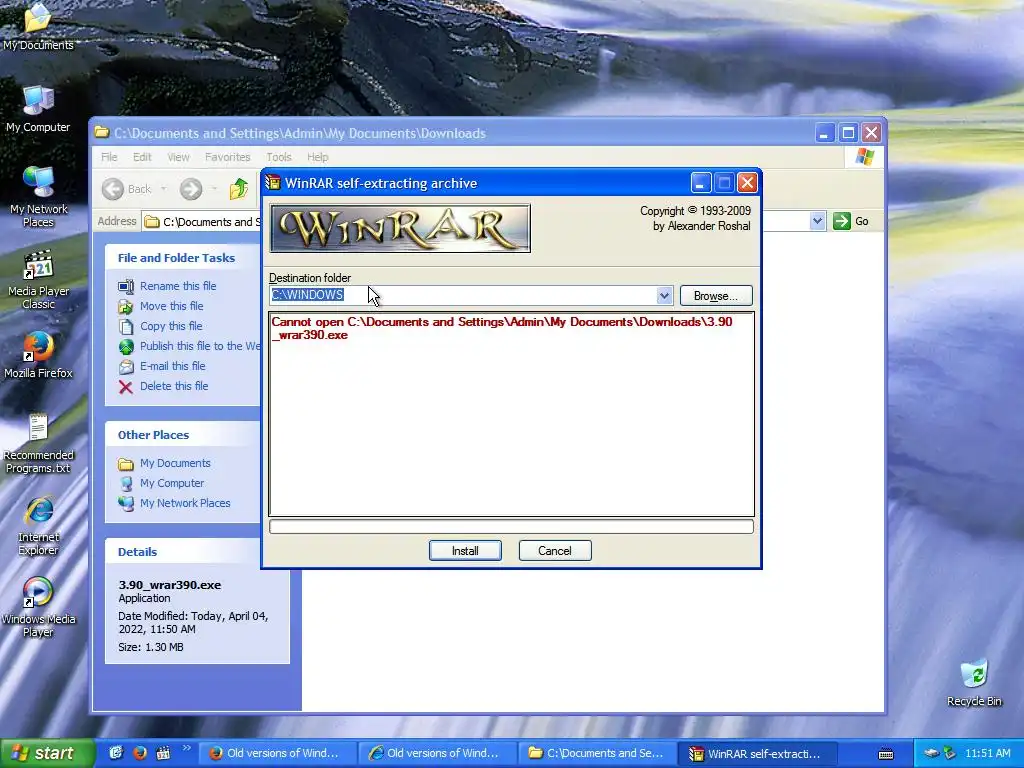Image resolution: width=1024 pixels, height=768 pixels.
Task: Open the File menu in Explorer
Action: coord(109,157)
